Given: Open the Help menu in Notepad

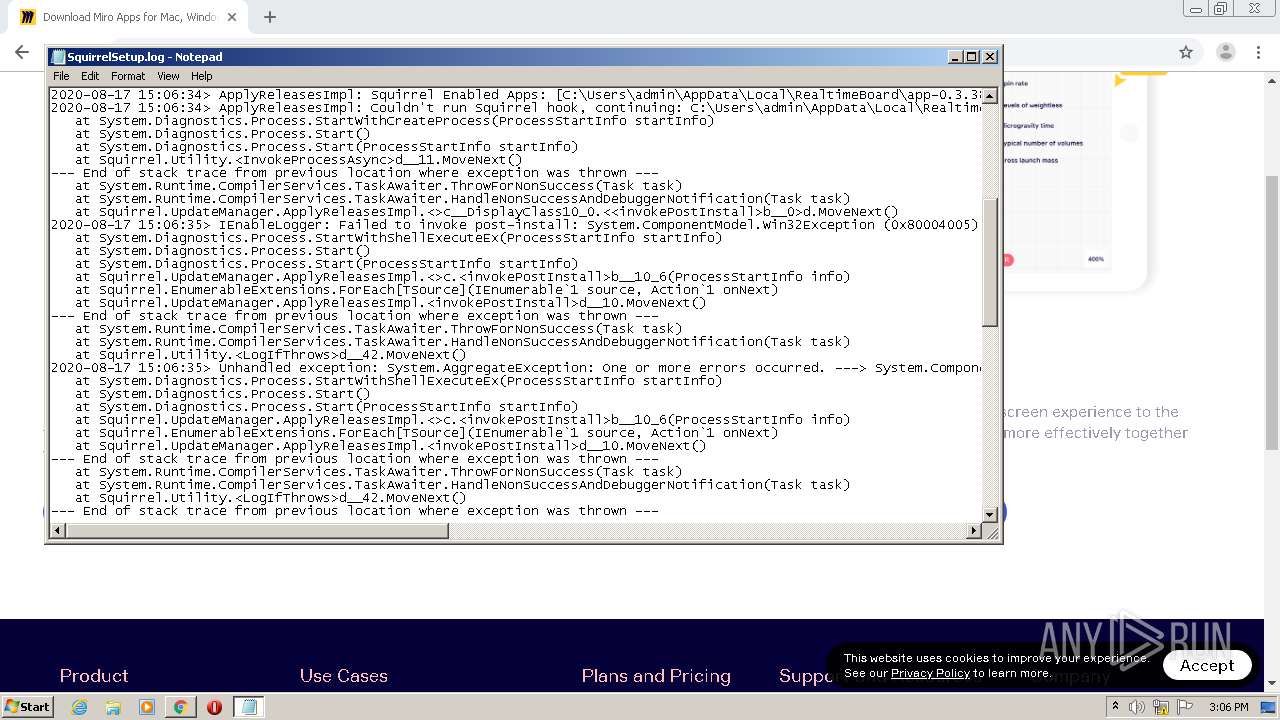Looking at the screenshot, I should (201, 76).
